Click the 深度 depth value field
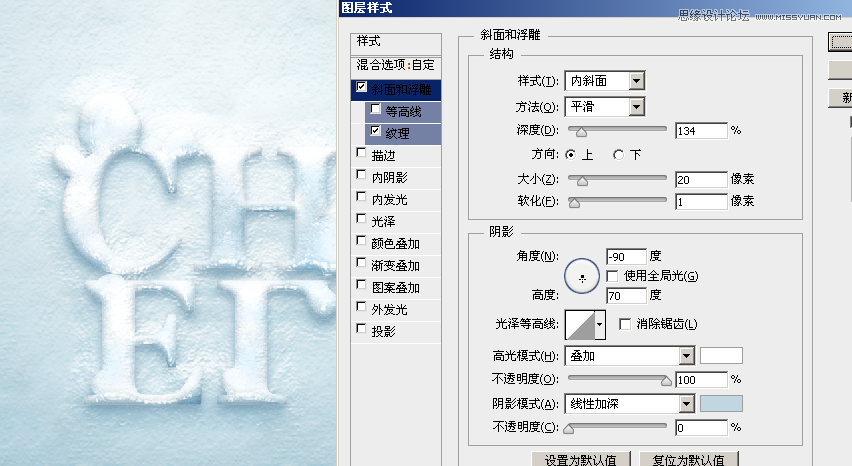The height and width of the screenshot is (466, 852). click(x=700, y=131)
